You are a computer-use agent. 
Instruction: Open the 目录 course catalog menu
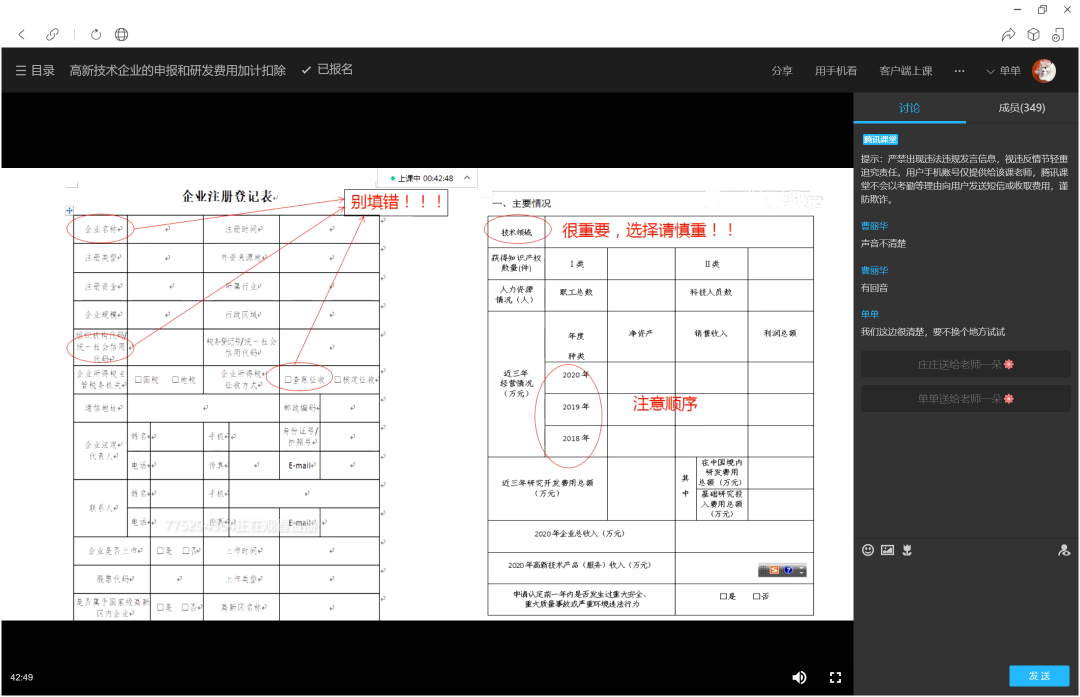pos(35,70)
